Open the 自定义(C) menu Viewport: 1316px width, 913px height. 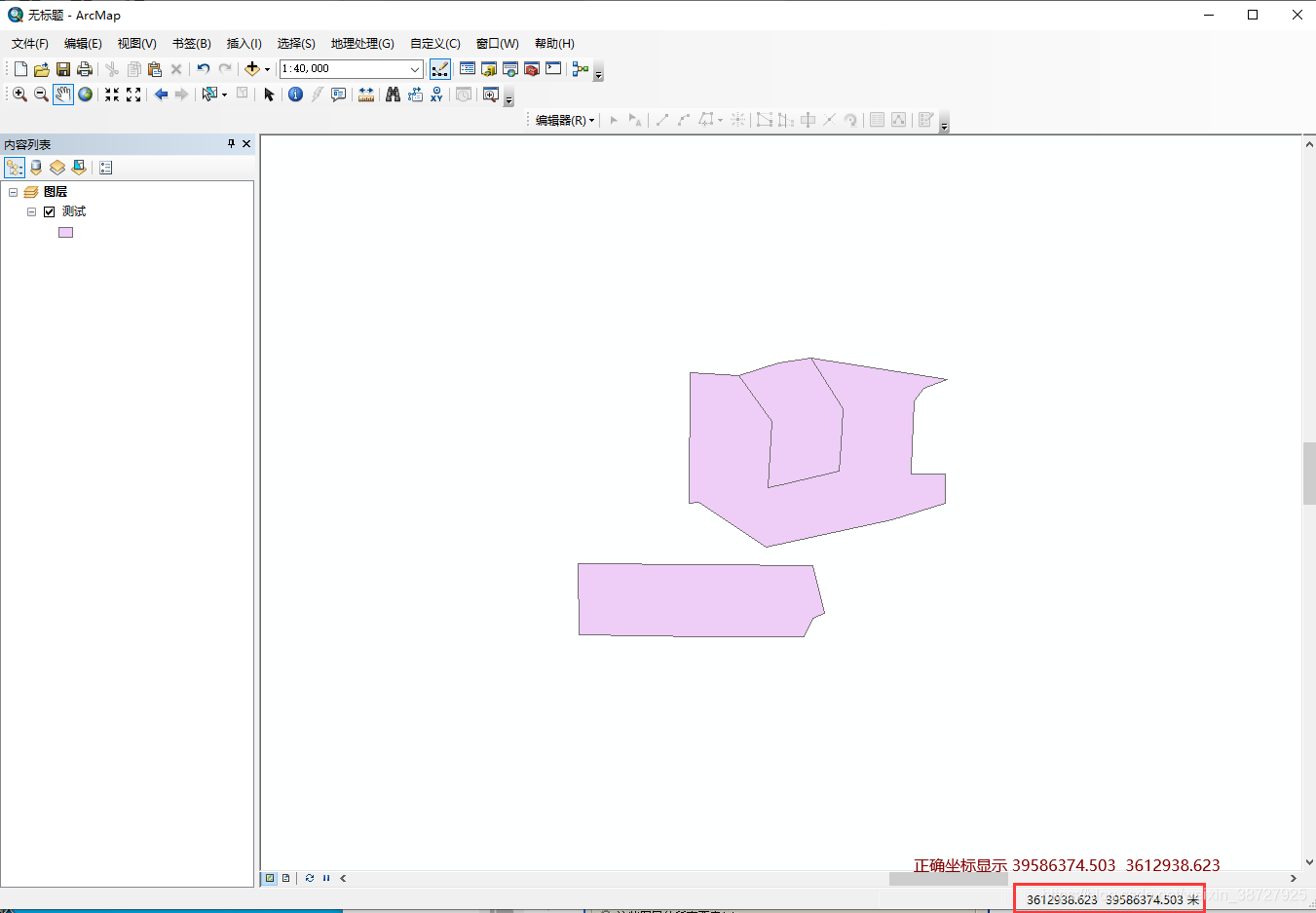[x=434, y=44]
